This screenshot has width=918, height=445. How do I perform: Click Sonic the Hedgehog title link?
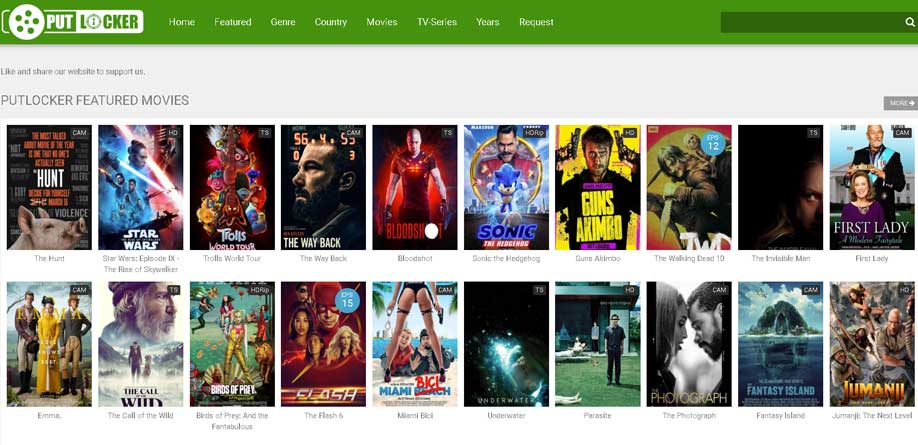coord(506,258)
